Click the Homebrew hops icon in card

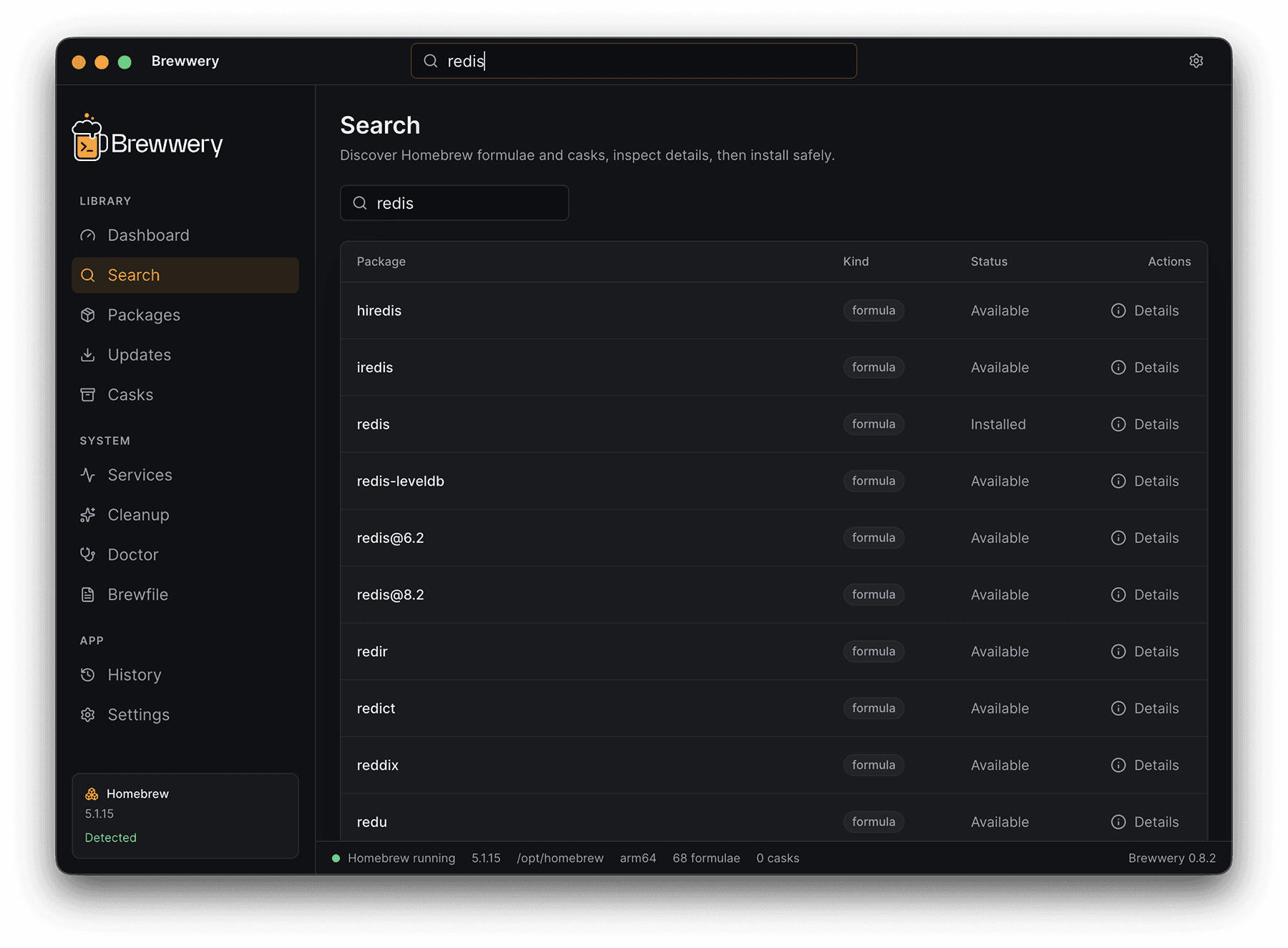92,794
